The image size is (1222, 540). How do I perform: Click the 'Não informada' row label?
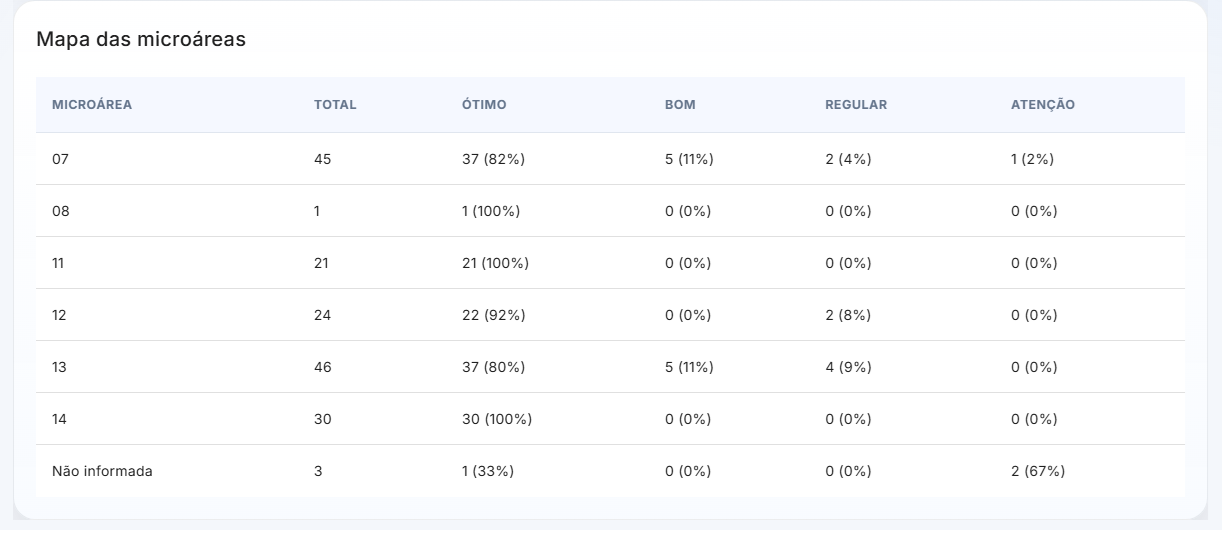(102, 471)
